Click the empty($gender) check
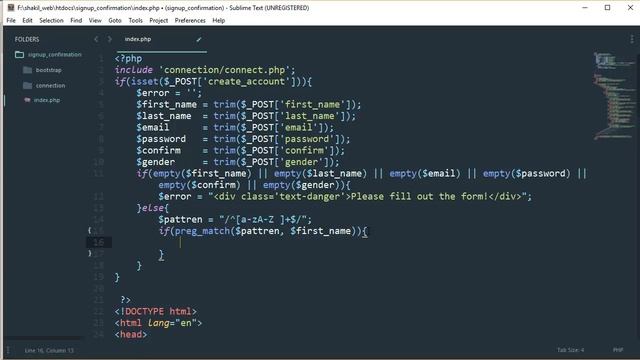Screen dimensions: 640x360 304,185
